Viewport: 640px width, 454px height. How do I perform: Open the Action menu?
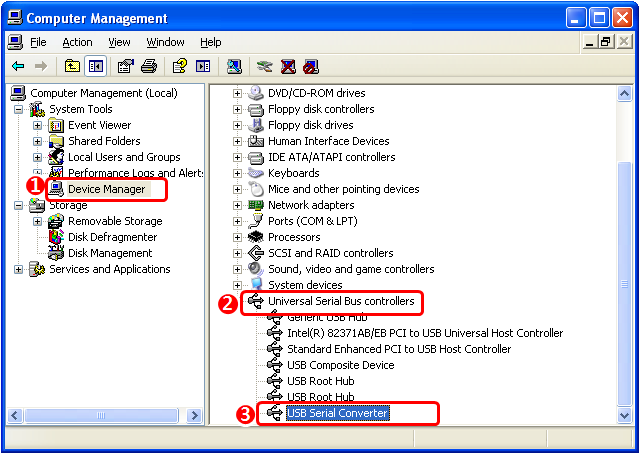click(x=77, y=42)
